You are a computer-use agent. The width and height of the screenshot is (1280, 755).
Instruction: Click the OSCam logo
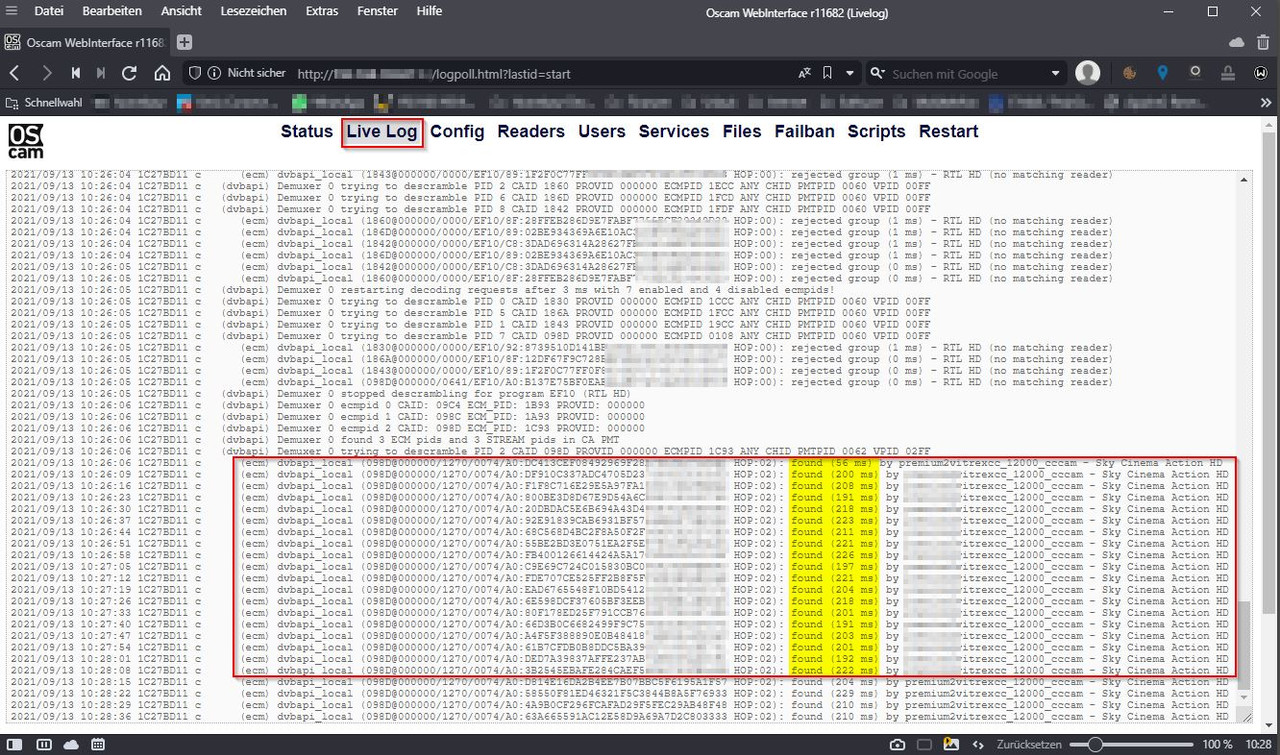tap(24, 140)
